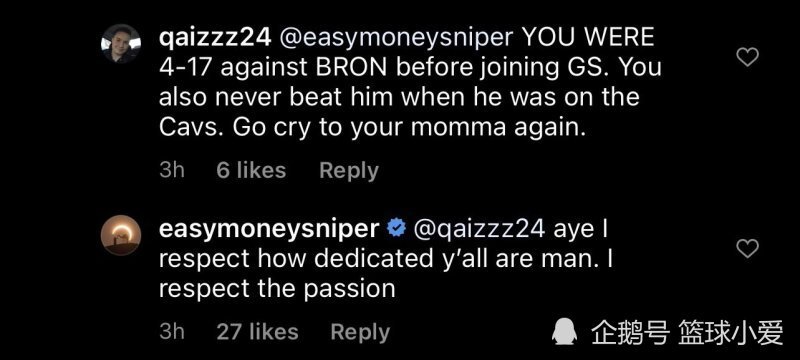Open qaizzz24's profile picture
Image resolution: width=800 pixels, height=360 pixels.
(x=121, y=44)
